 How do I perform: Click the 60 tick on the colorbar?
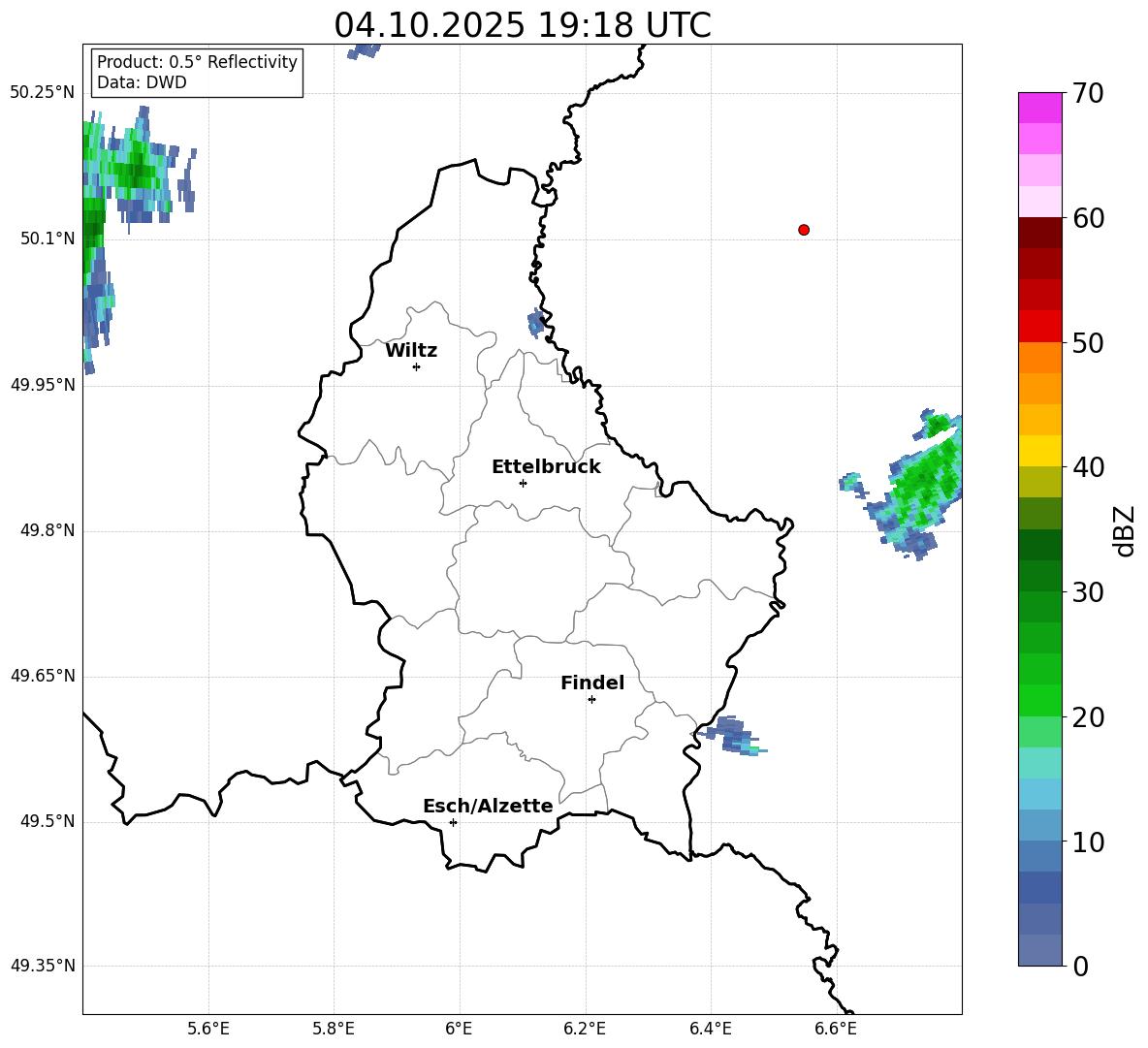[1088, 218]
